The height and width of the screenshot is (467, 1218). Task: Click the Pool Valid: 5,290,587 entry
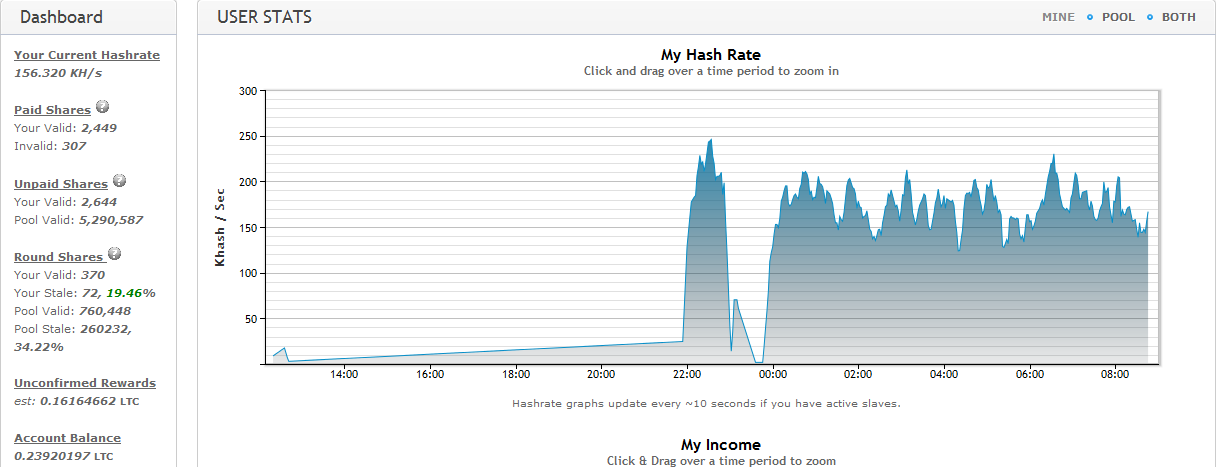coord(79,220)
